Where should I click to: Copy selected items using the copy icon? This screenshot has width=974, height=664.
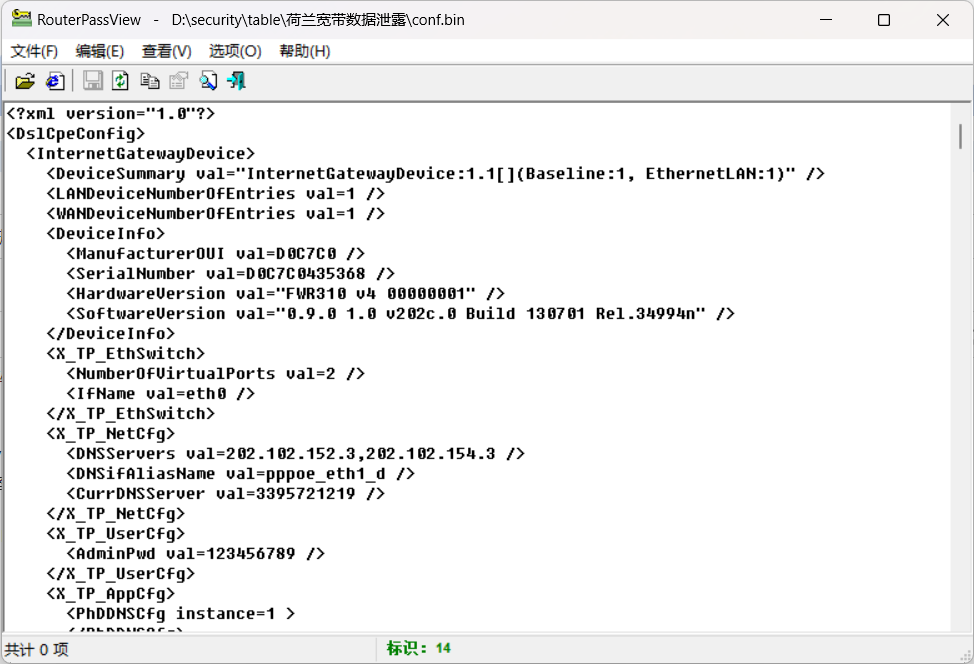point(150,81)
